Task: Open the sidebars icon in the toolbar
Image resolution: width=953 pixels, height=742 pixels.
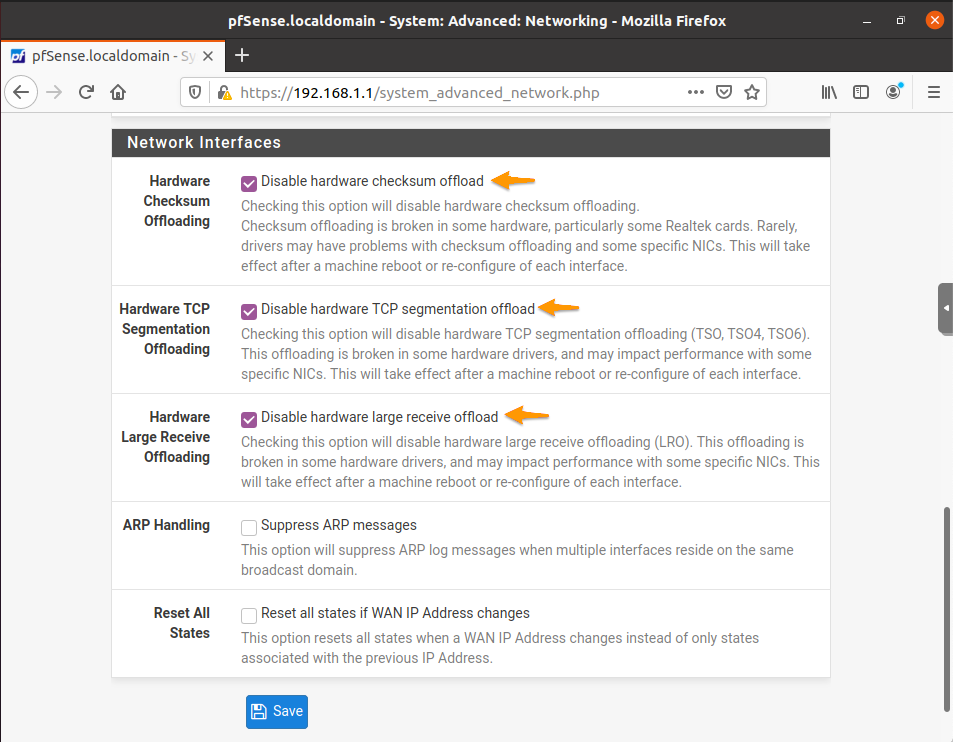Action: [861, 91]
